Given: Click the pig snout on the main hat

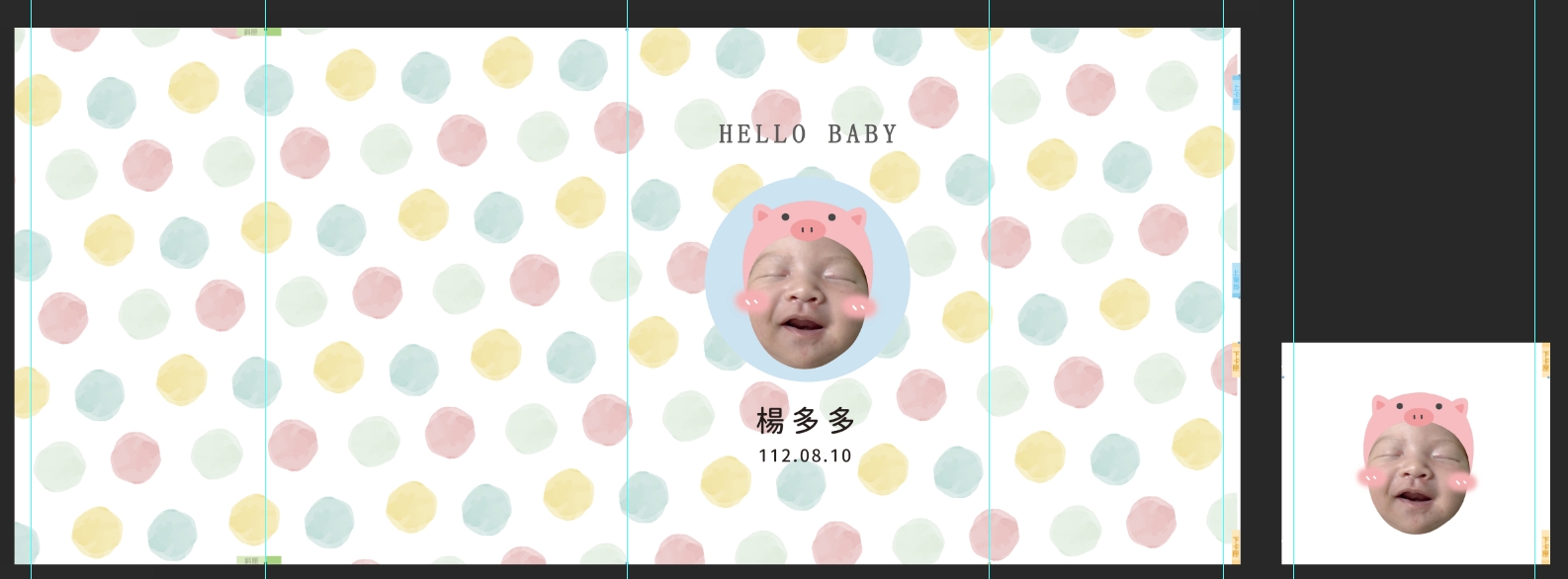Looking at the screenshot, I should [808, 230].
